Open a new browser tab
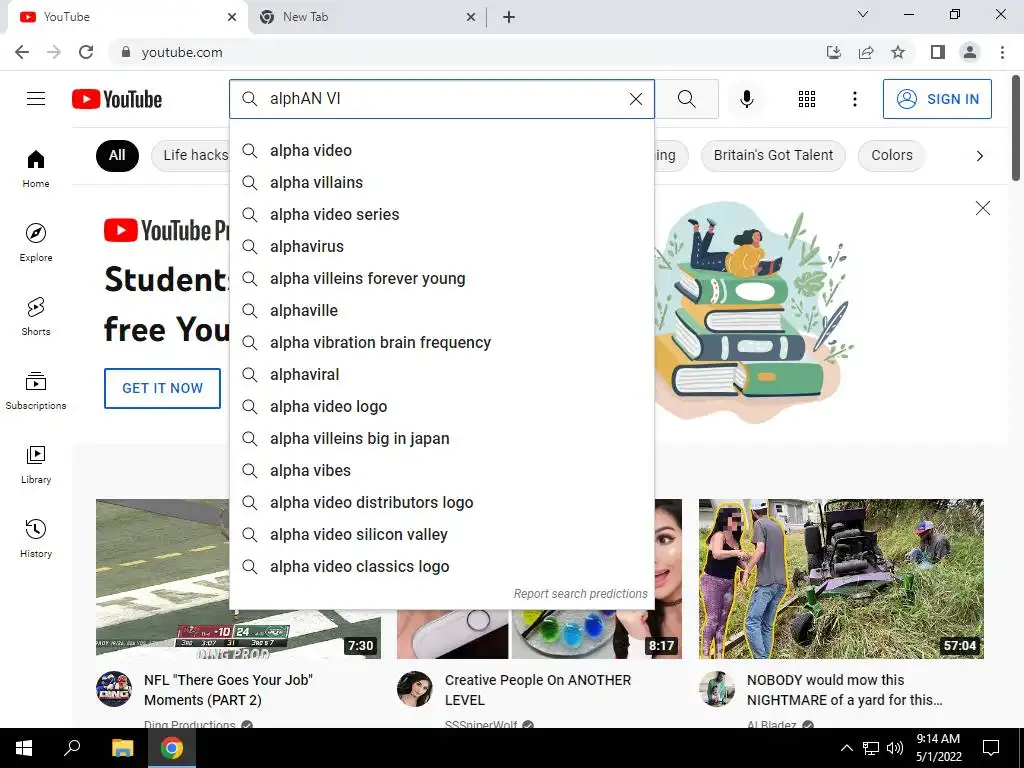This screenshot has height=768, width=1024. point(509,17)
